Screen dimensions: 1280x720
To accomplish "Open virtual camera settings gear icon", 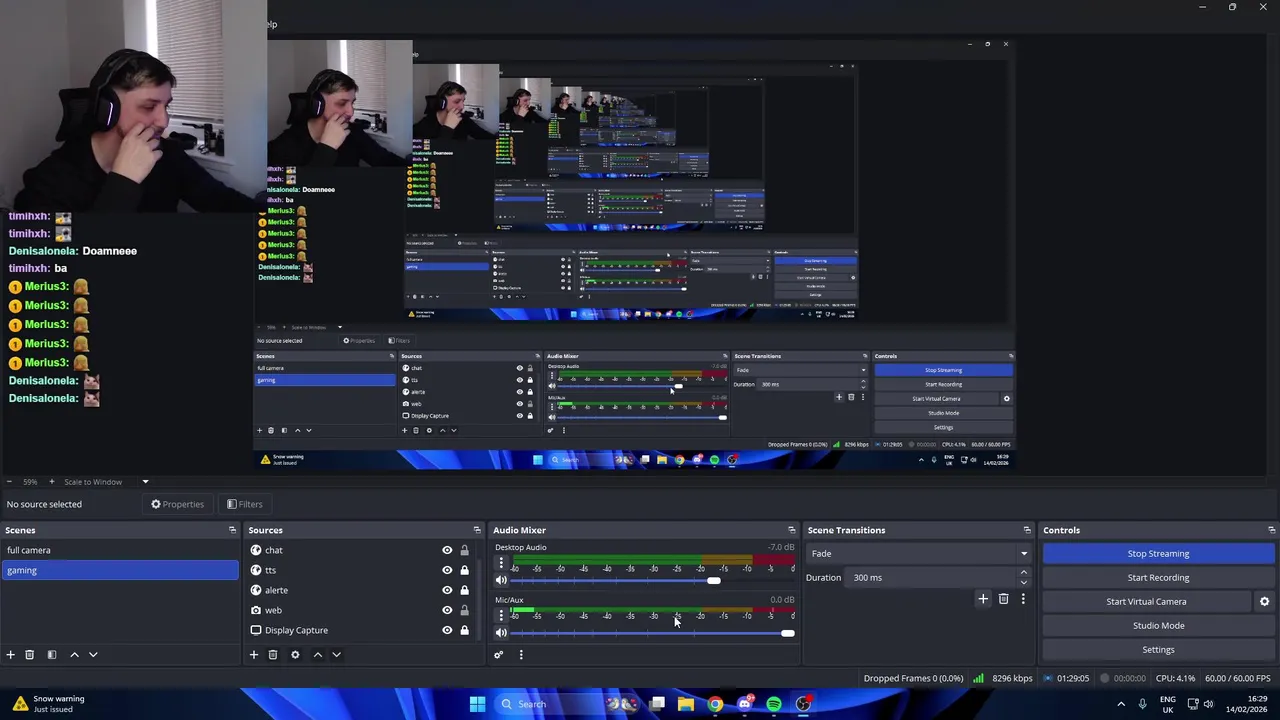I will [1264, 601].
